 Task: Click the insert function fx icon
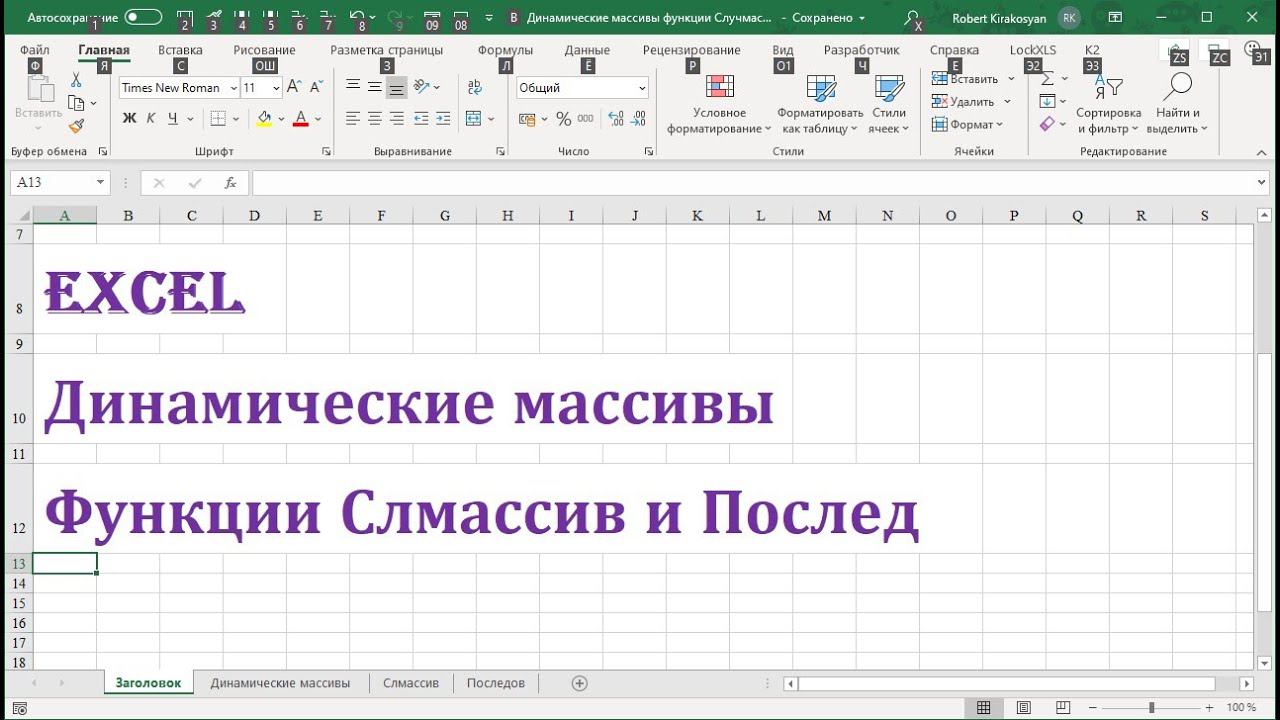pos(230,183)
